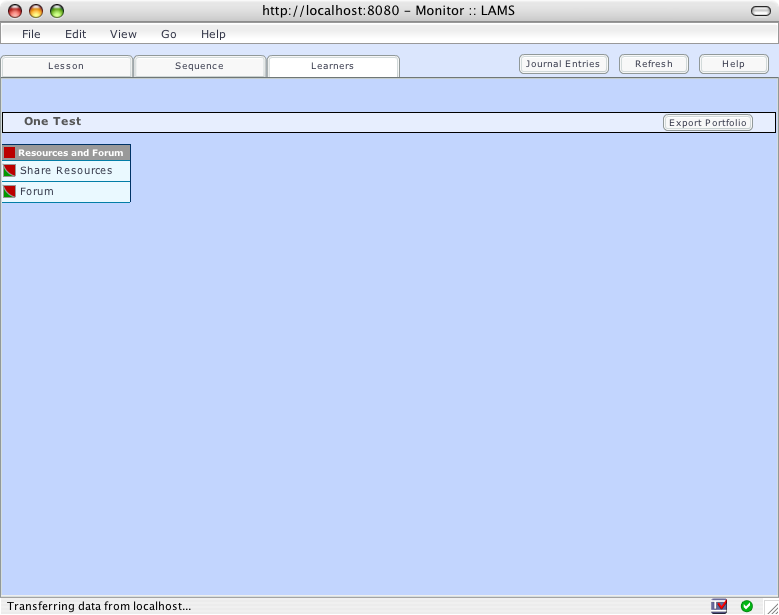Click the Help button beside Refresh
Screen dimensions: 779x615
tap(733, 64)
